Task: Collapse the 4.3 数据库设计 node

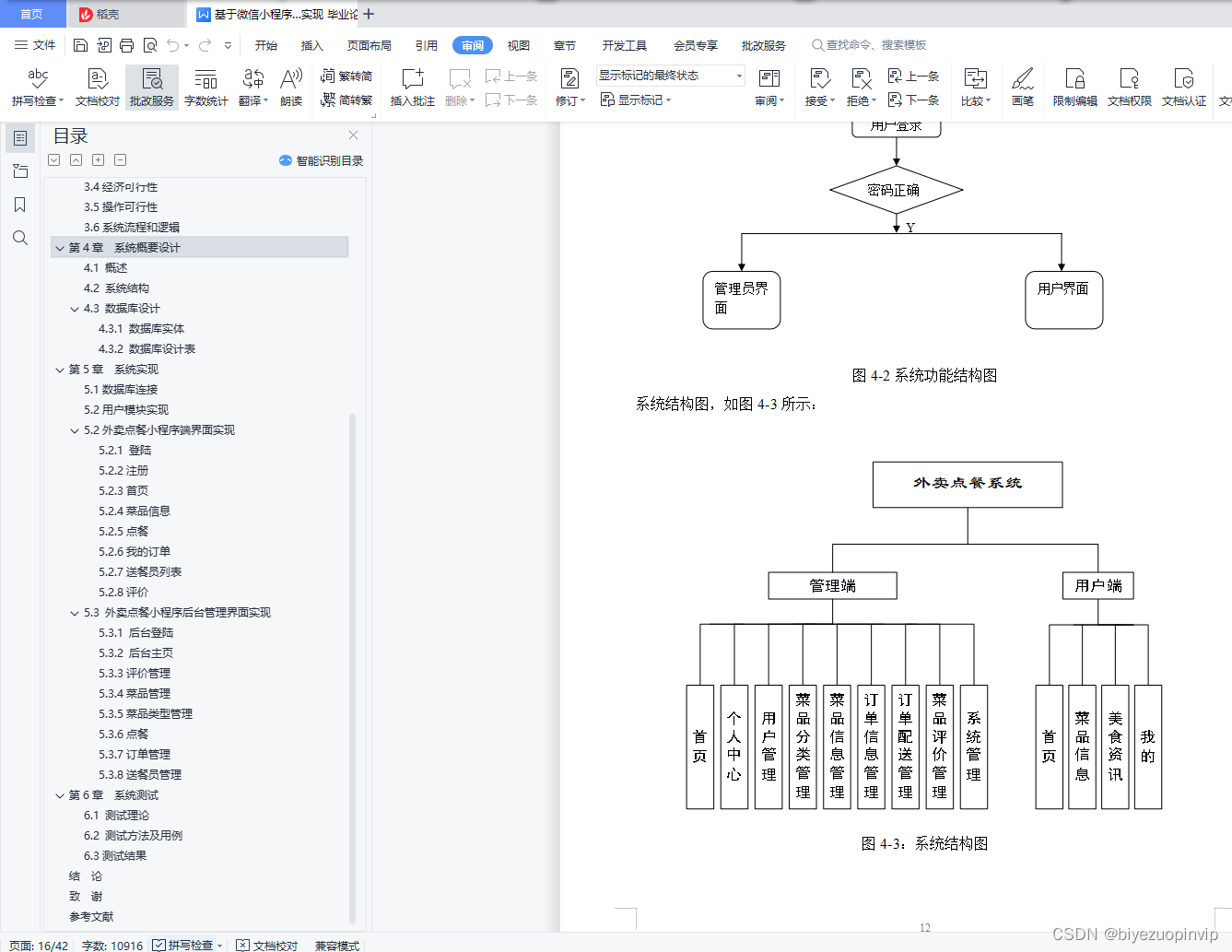Action: pos(75,309)
